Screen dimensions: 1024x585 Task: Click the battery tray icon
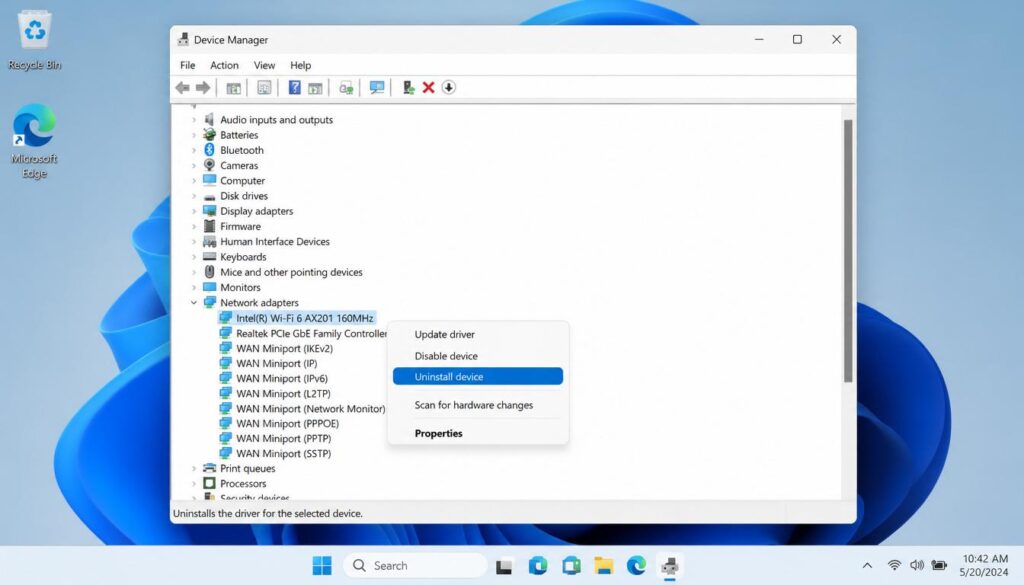pyautogui.click(x=939, y=565)
